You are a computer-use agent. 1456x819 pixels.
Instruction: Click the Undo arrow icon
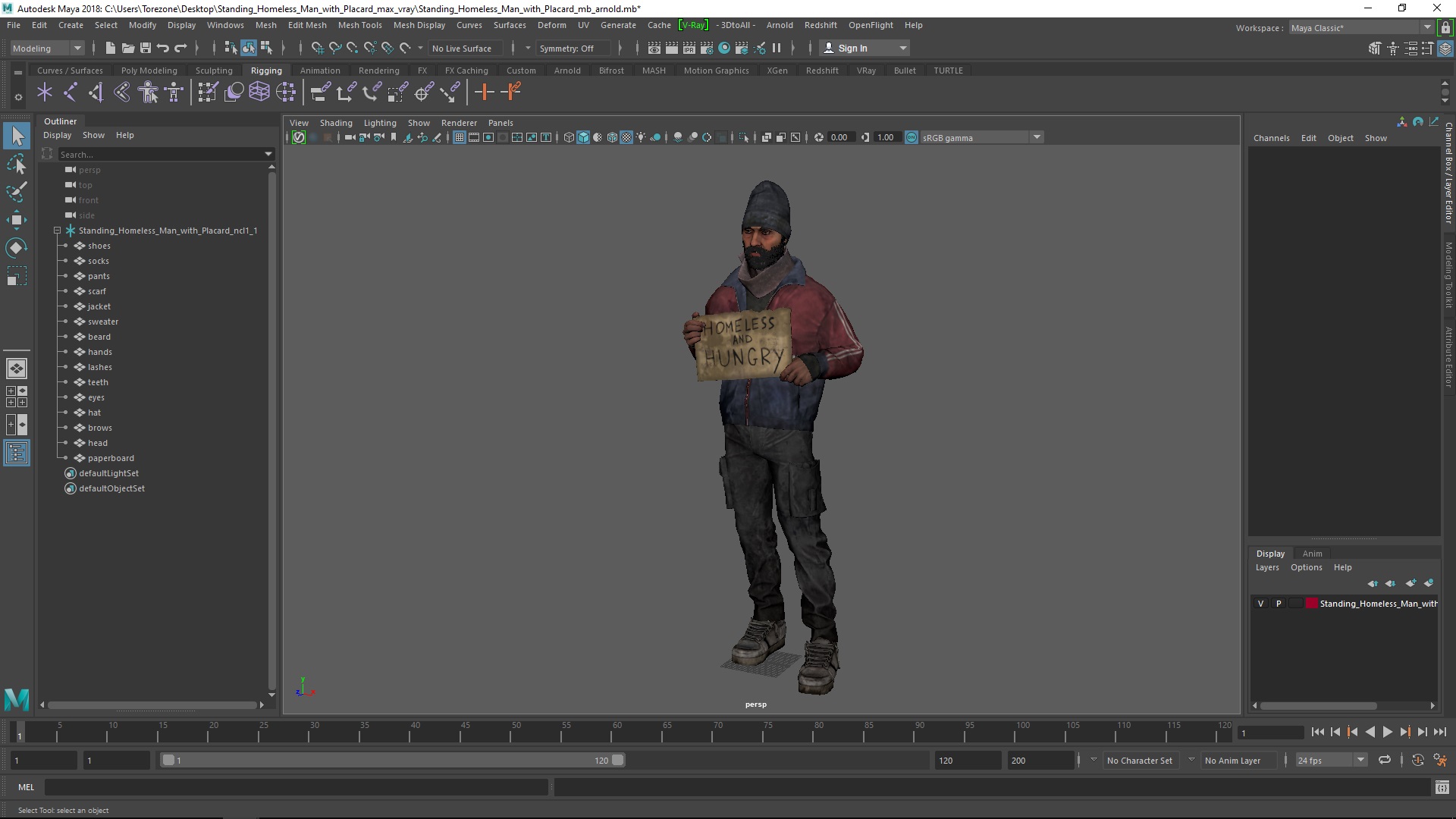coord(162,48)
